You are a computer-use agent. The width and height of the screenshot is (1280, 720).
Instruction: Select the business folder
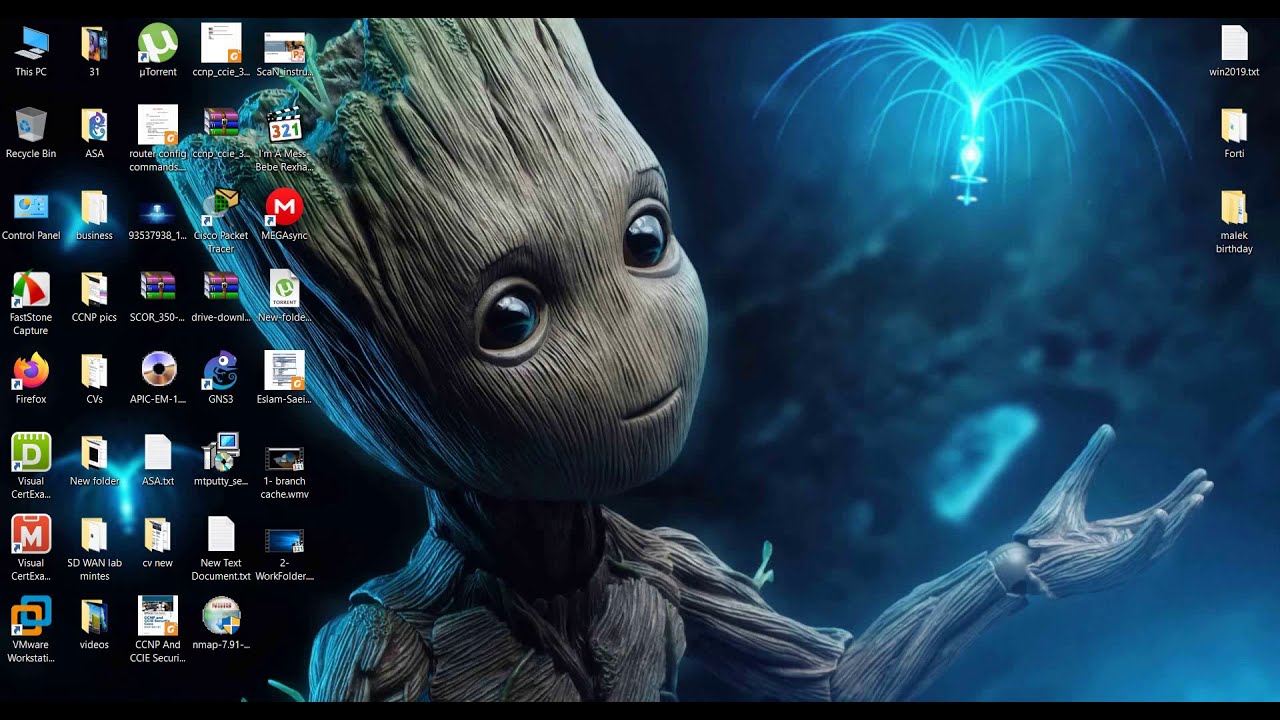(x=94, y=208)
